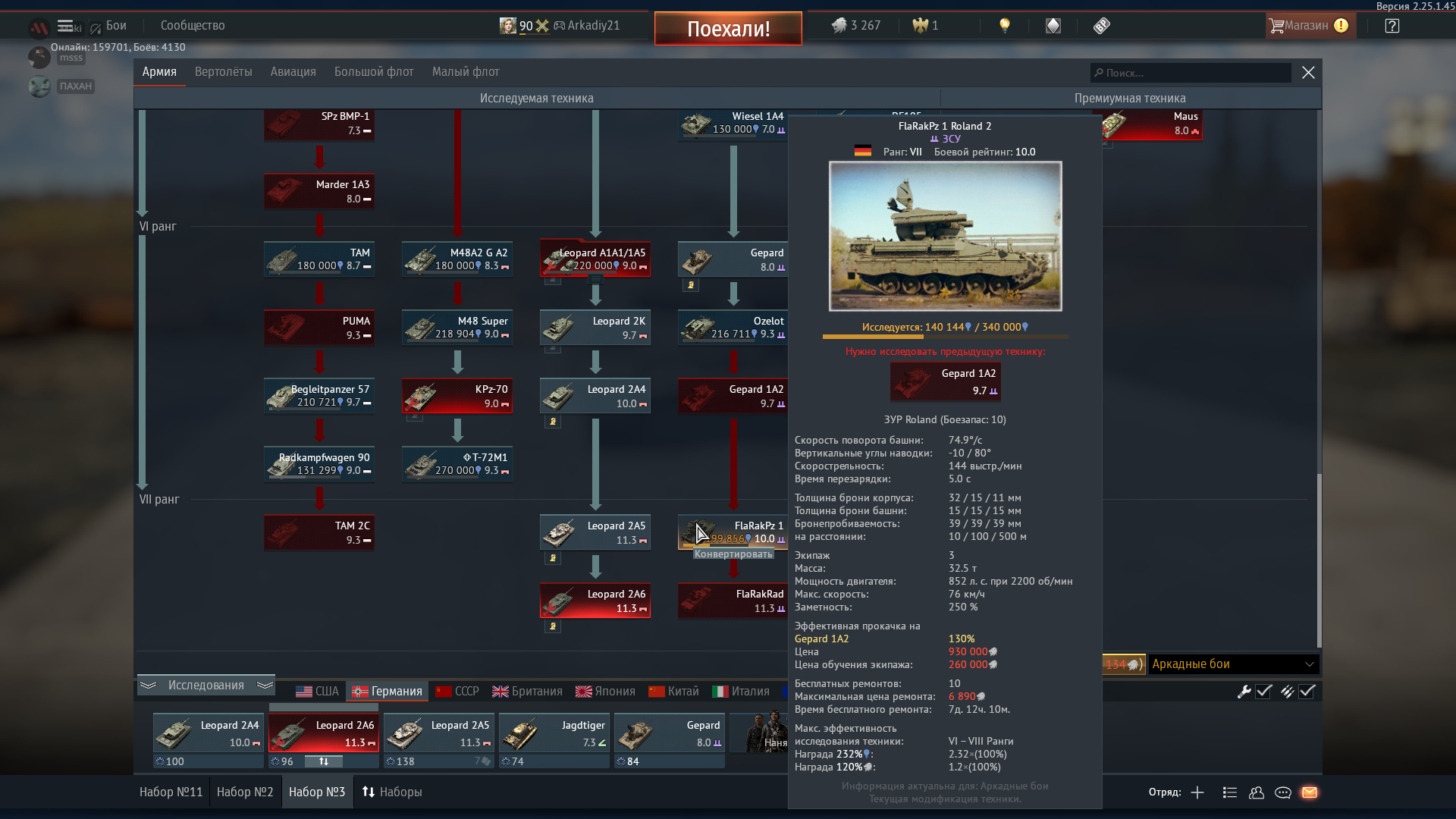Switch to the Малый флот tab
Screen dimensions: 1456x819
(x=466, y=72)
